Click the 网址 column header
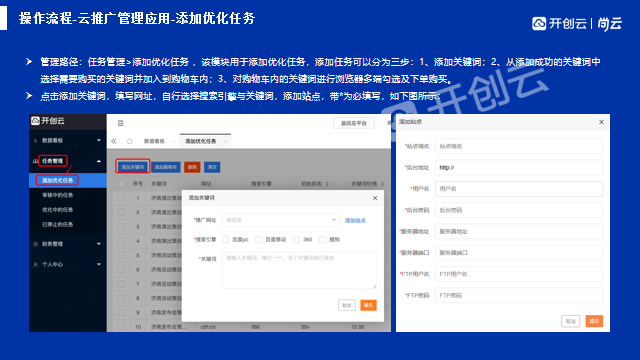The width and height of the screenshot is (640, 360). click(x=206, y=184)
